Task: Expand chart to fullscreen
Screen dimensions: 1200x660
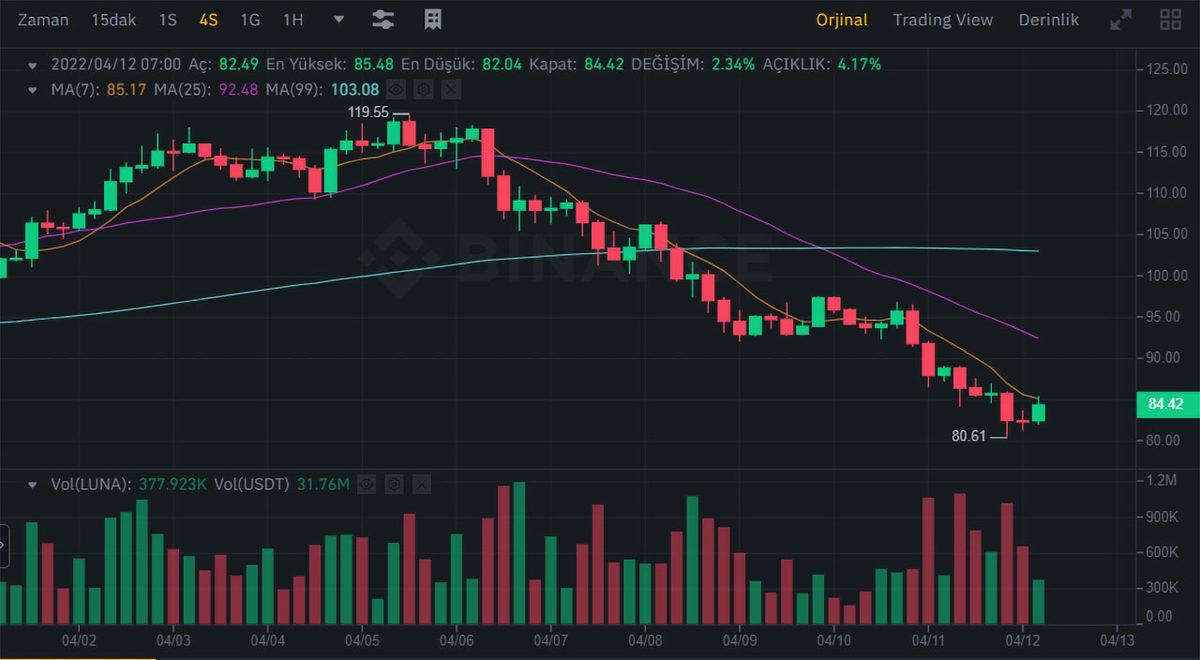Action: coord(1121,20)
